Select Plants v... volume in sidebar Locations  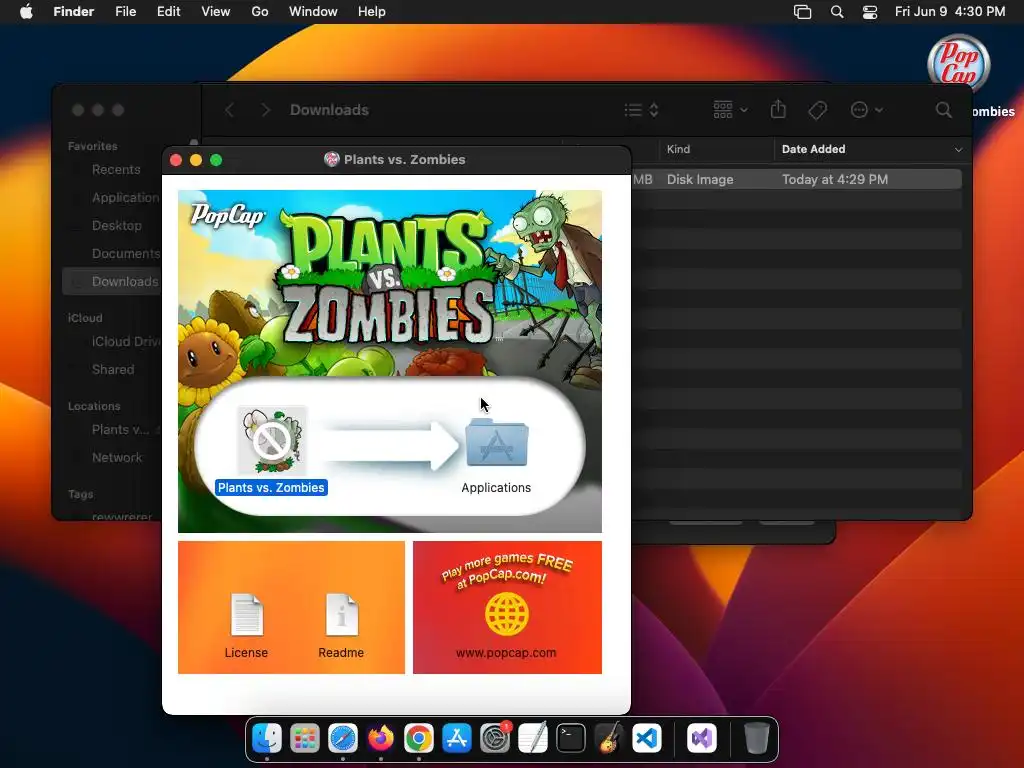pos(120,430)
